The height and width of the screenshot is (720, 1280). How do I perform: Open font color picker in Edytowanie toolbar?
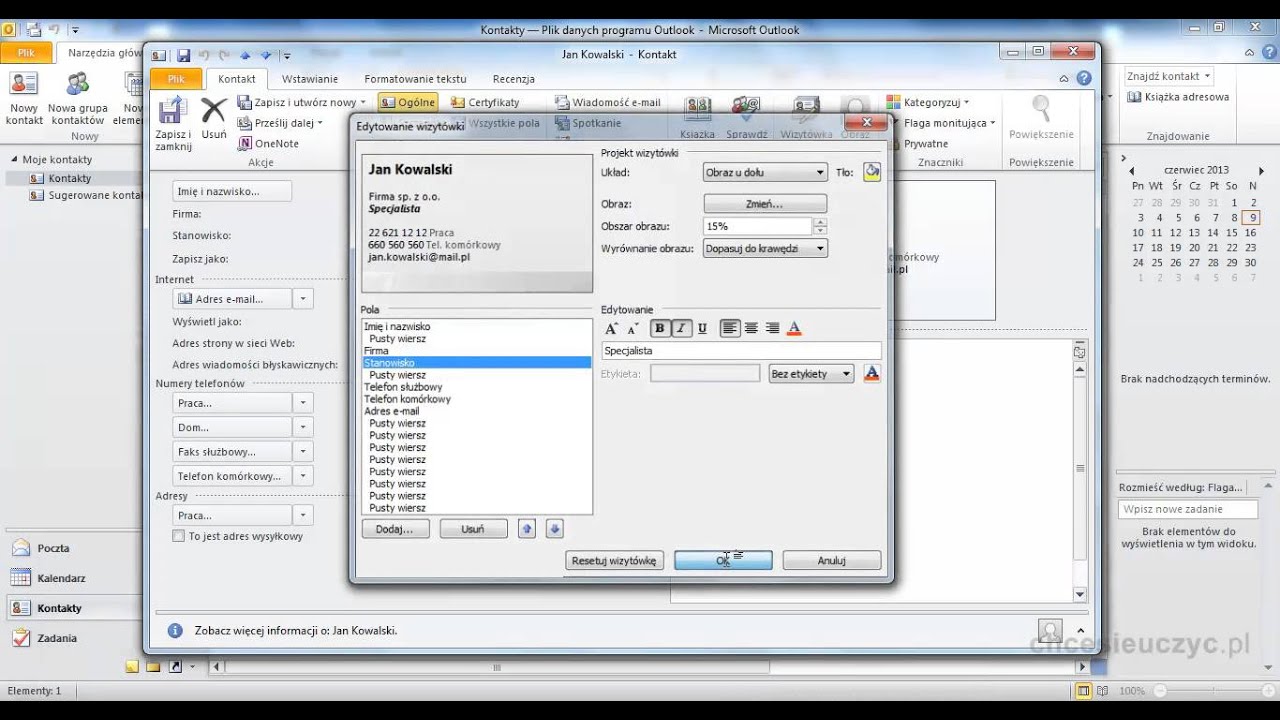pyautogui.click(x=795, y=328)
